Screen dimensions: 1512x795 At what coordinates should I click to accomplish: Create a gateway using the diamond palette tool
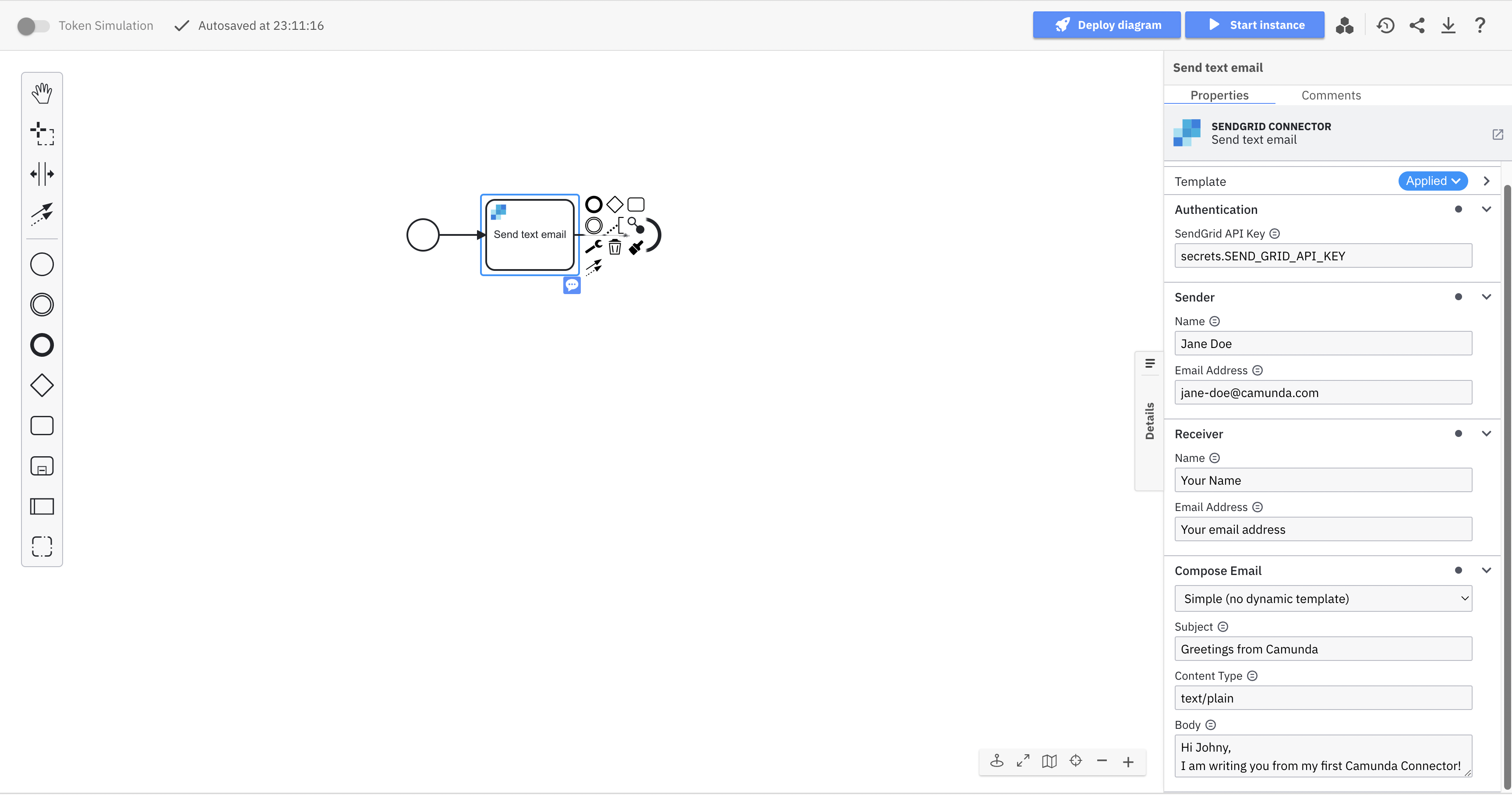pyautogui.click(x=42, y=385)
